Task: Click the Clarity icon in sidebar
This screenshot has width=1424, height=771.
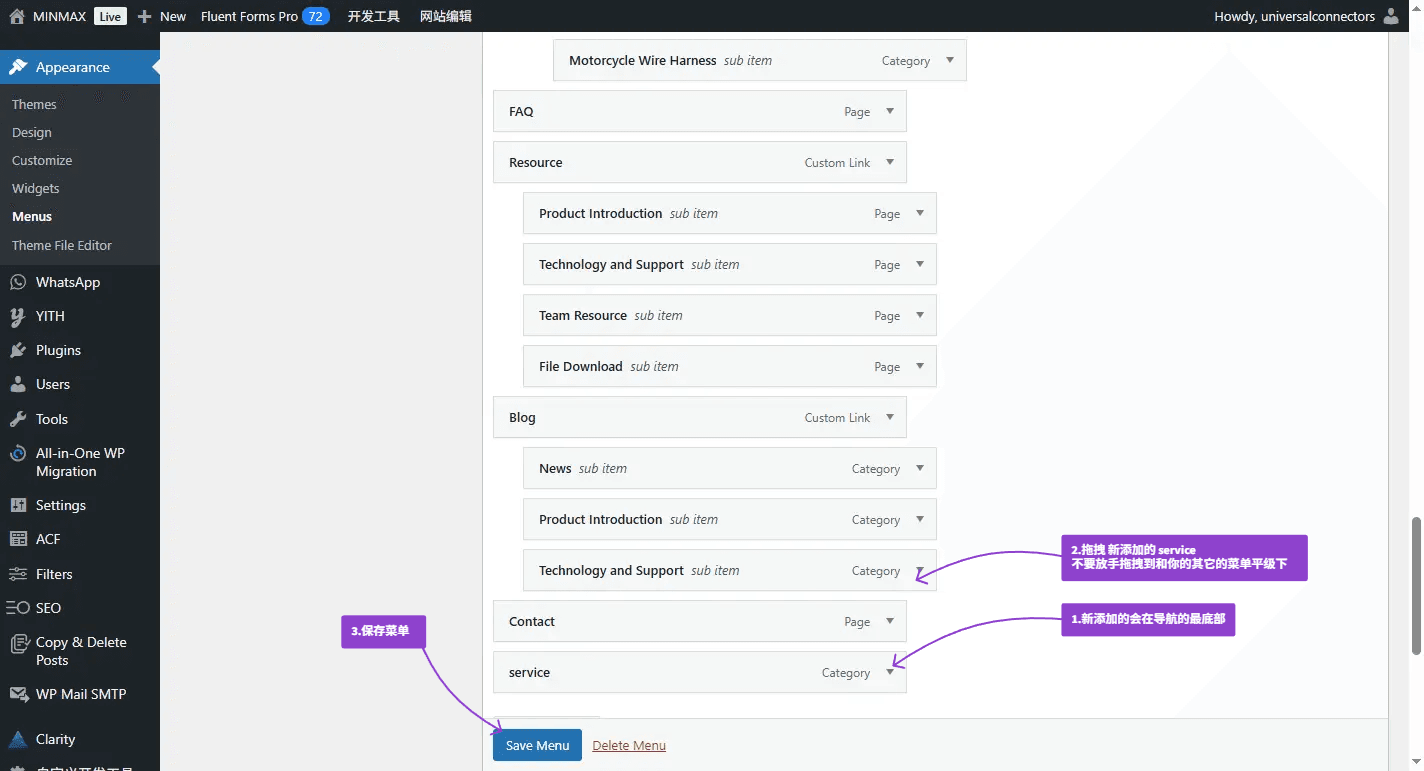Action: click(x=17, y=740)
